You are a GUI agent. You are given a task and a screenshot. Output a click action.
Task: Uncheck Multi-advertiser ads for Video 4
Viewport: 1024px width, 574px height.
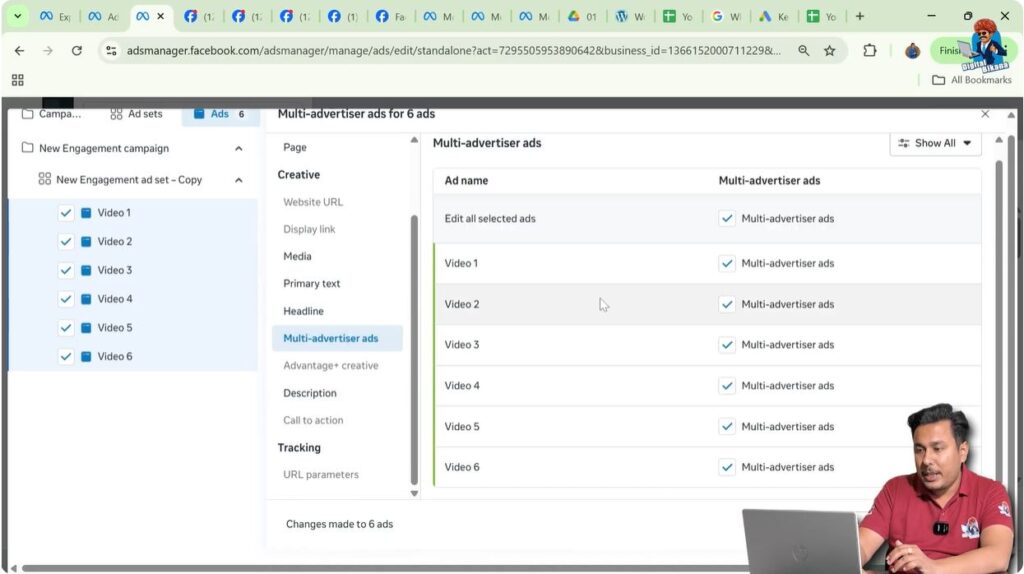coord(727,385)
